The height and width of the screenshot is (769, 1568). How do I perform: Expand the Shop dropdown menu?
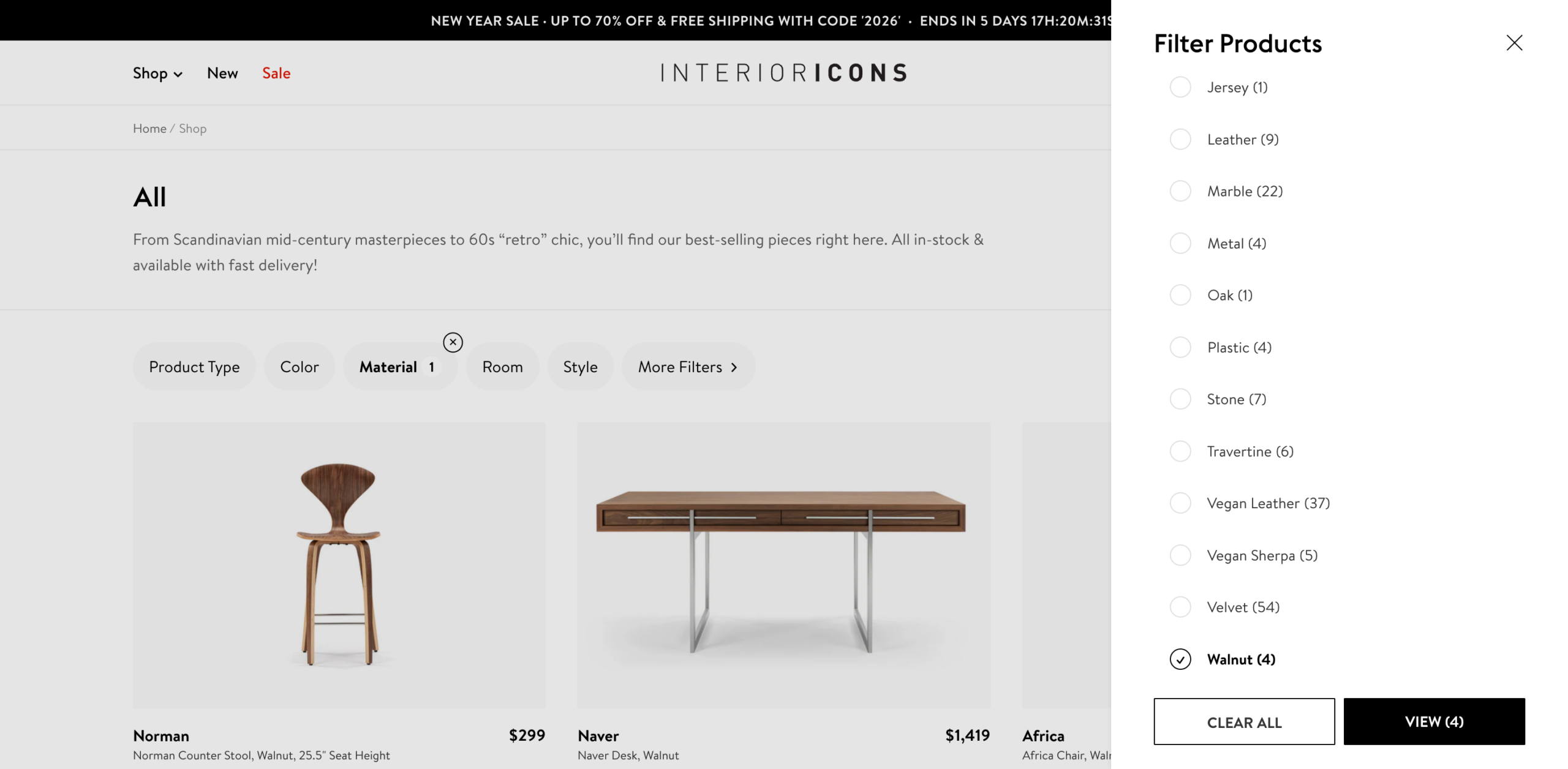[x=157, y=73]
